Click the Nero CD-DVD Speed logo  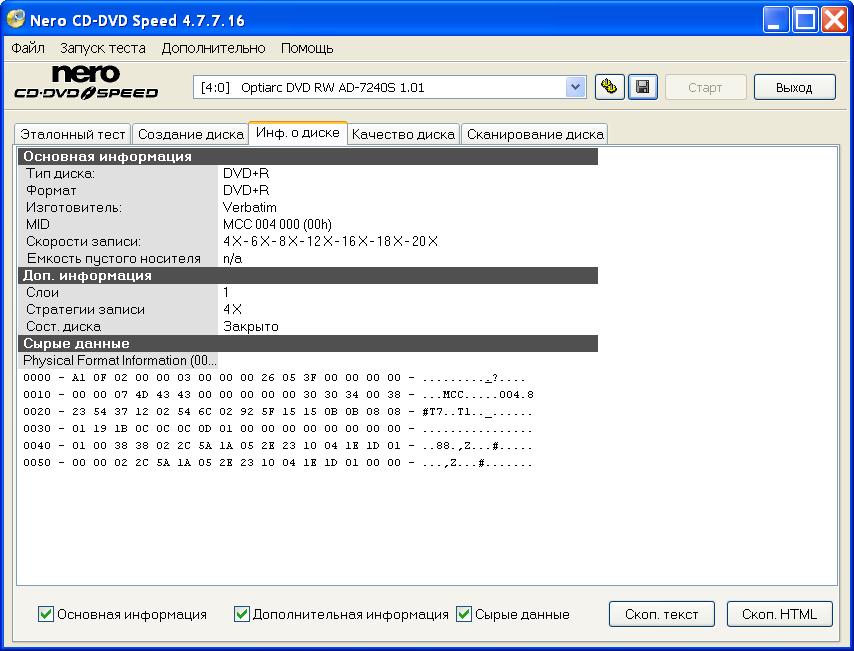pos(86,83)
